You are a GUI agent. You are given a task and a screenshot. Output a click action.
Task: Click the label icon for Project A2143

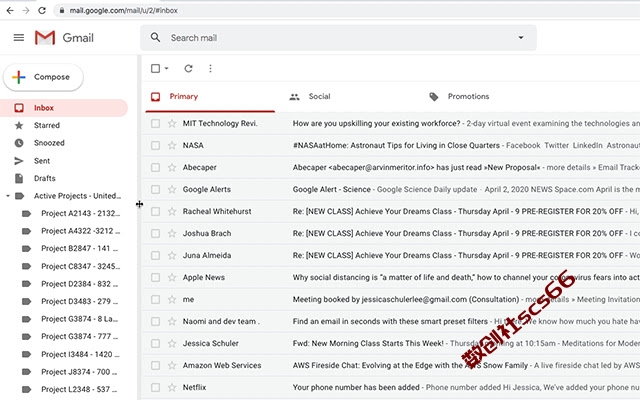coord(26,213)
